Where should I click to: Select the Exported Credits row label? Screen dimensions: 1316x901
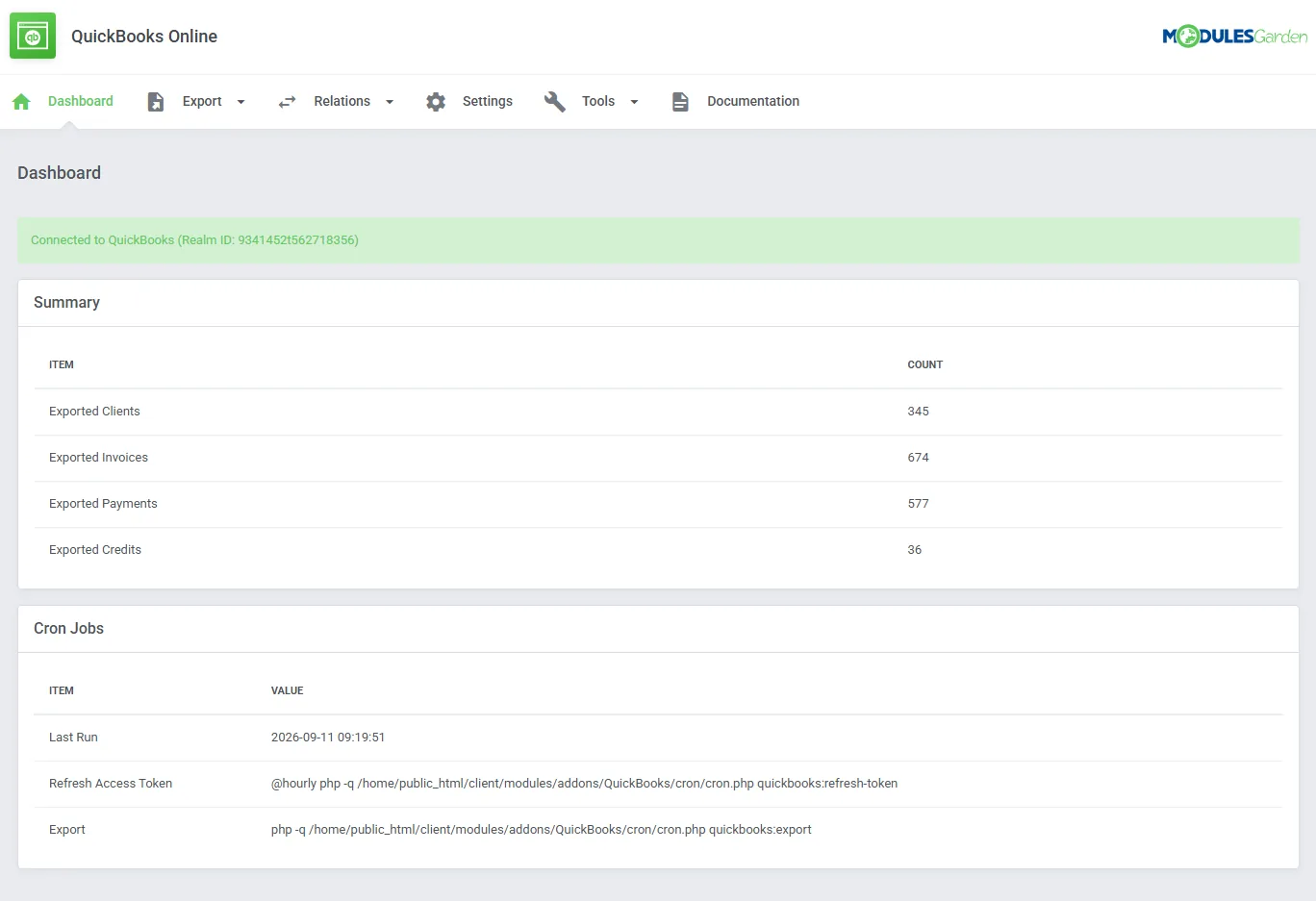click(x=95, y=550)
